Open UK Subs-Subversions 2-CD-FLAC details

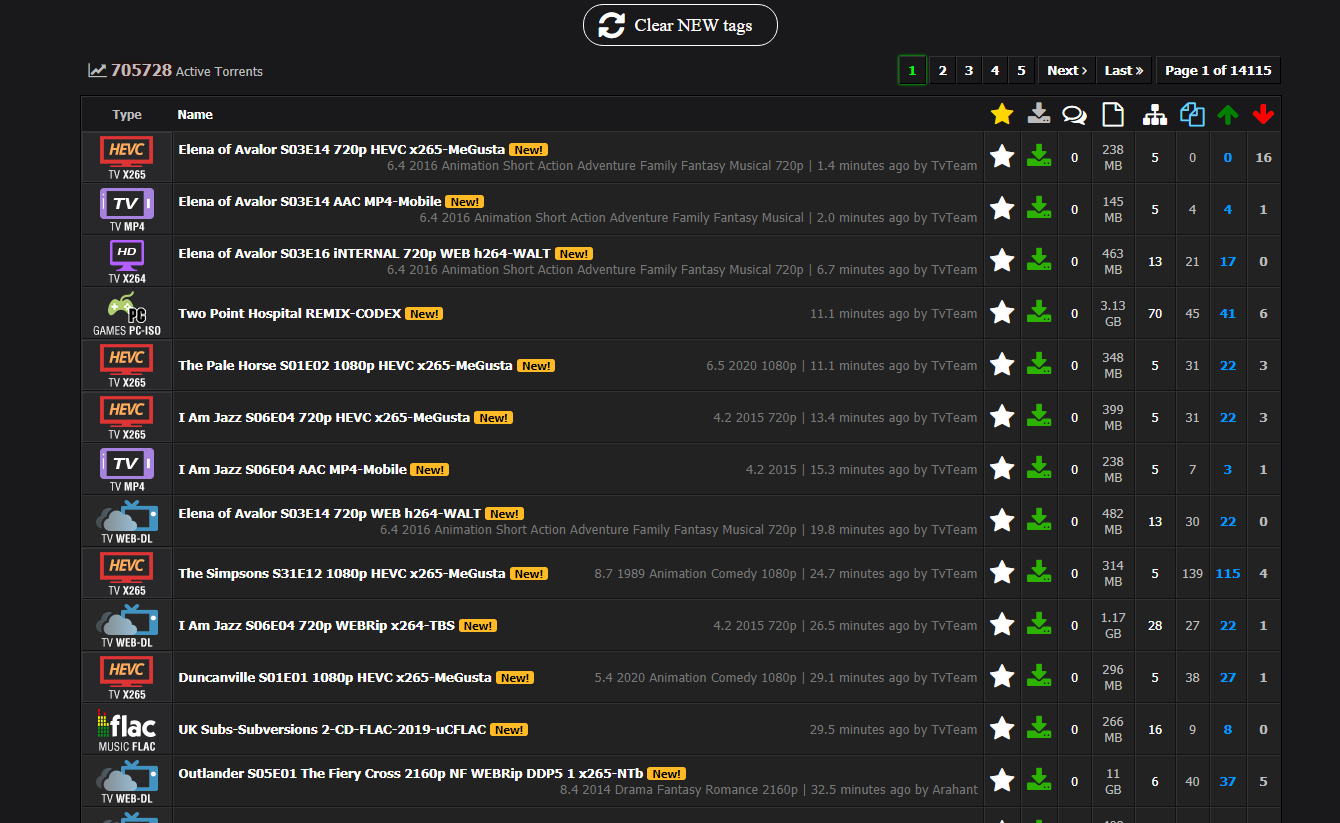tap(332, 729)
